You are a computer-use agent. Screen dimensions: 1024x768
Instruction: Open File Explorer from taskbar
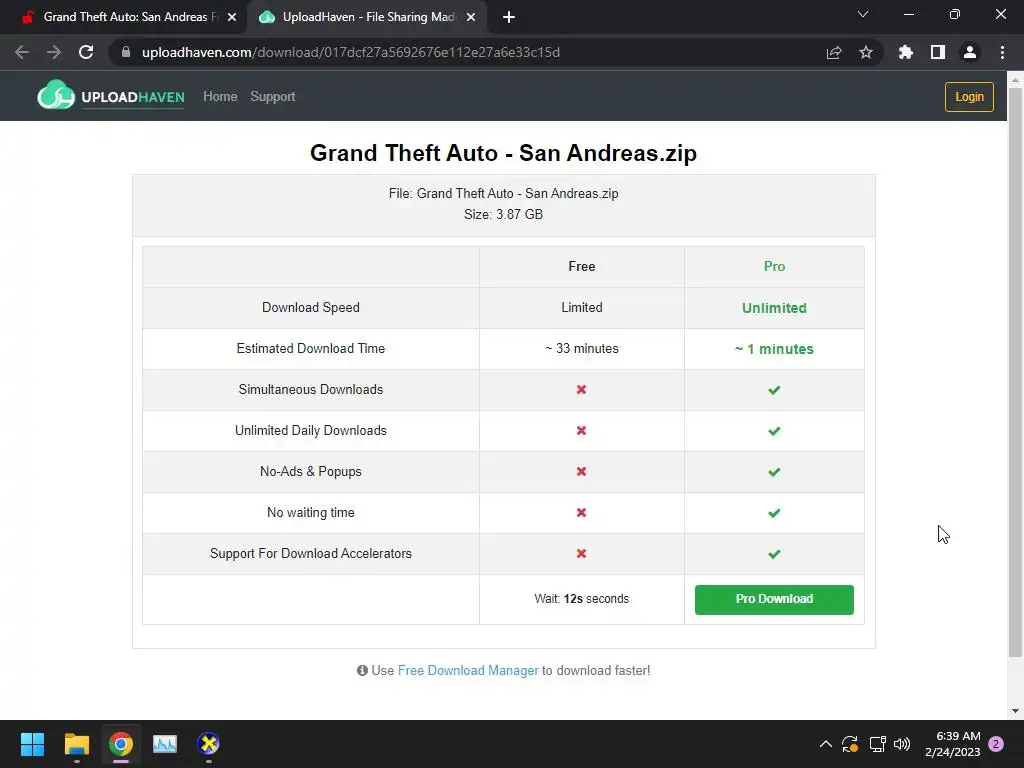click(x=76, y=744)
